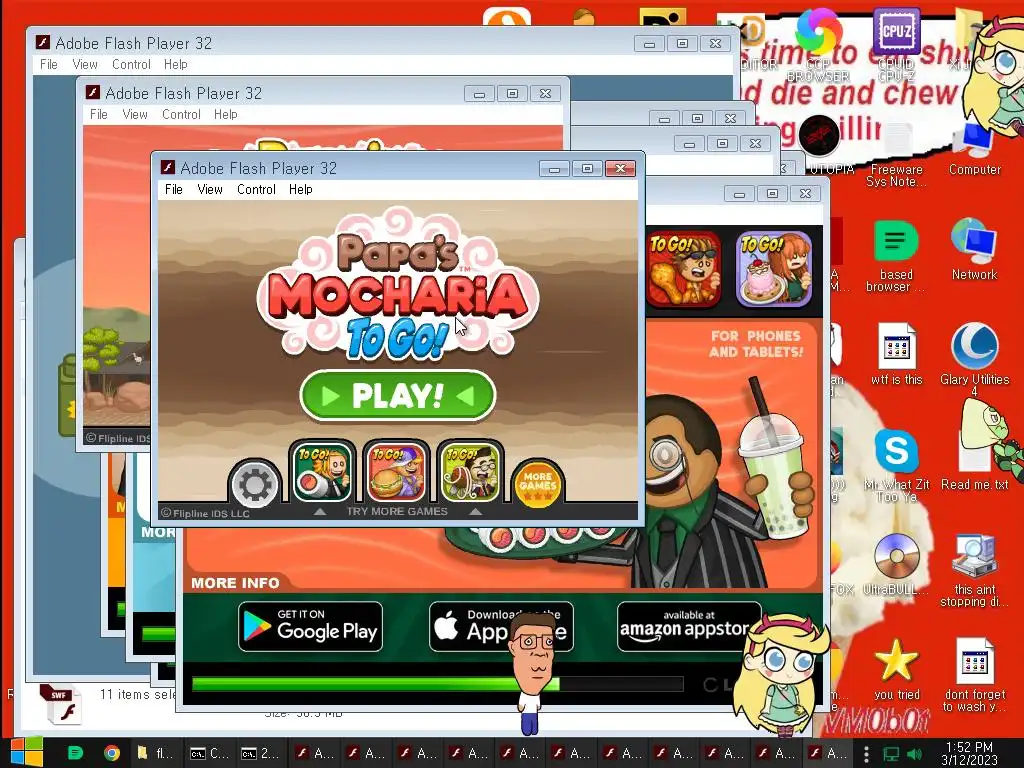
Task: Click the cake To Go icon
Action: coord(775,269)
